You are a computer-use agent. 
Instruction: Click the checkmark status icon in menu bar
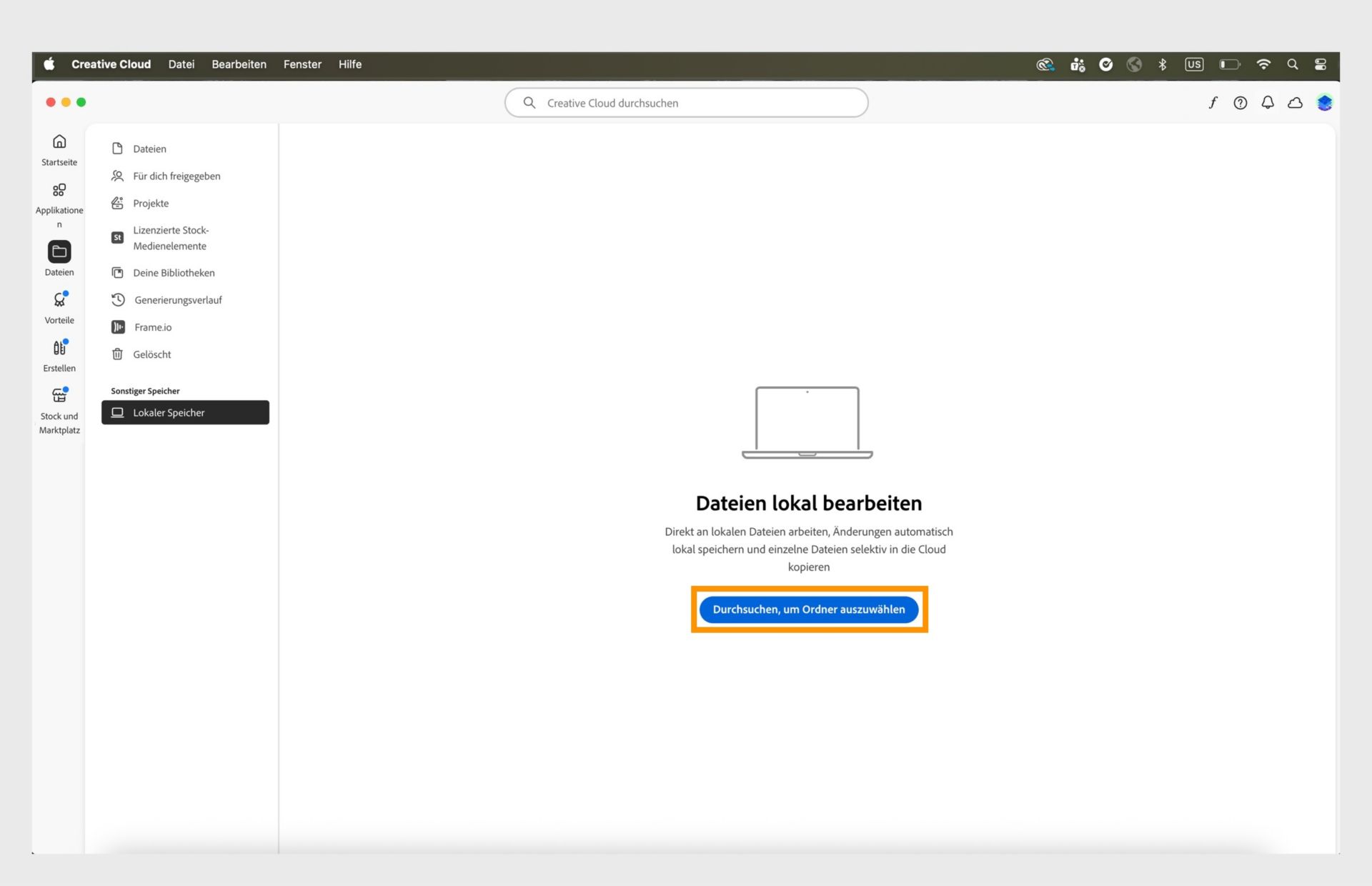[x=1106, y=64]
